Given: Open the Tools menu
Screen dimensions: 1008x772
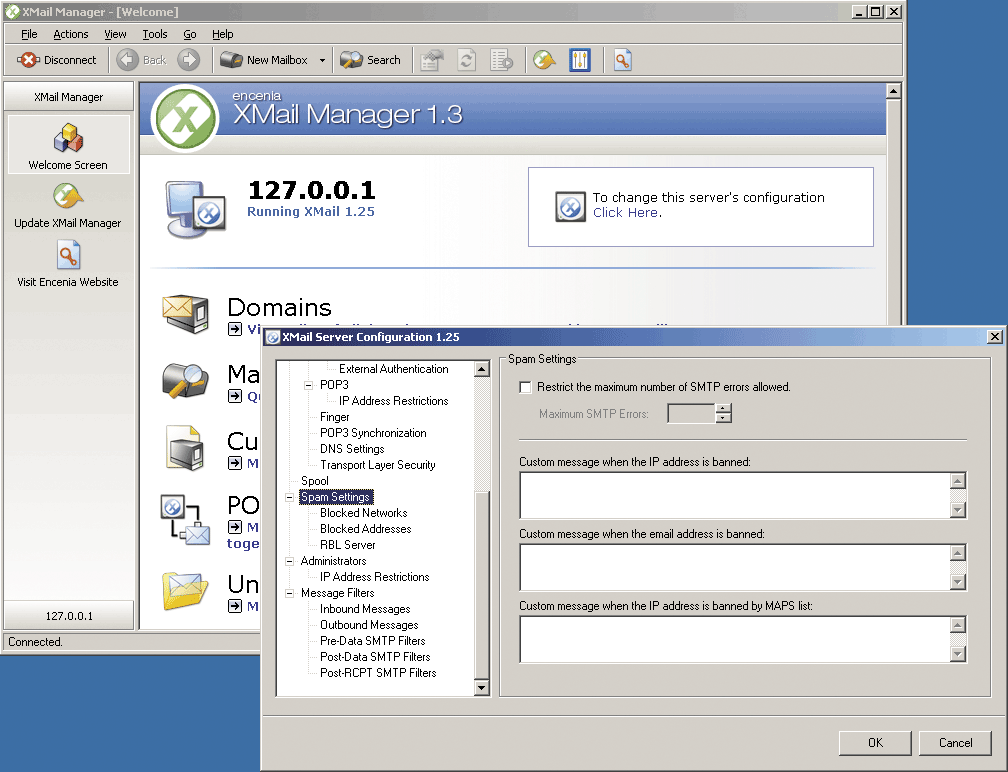Looking at the screenshot, I should pyautogui.click(x=154, y=34).
